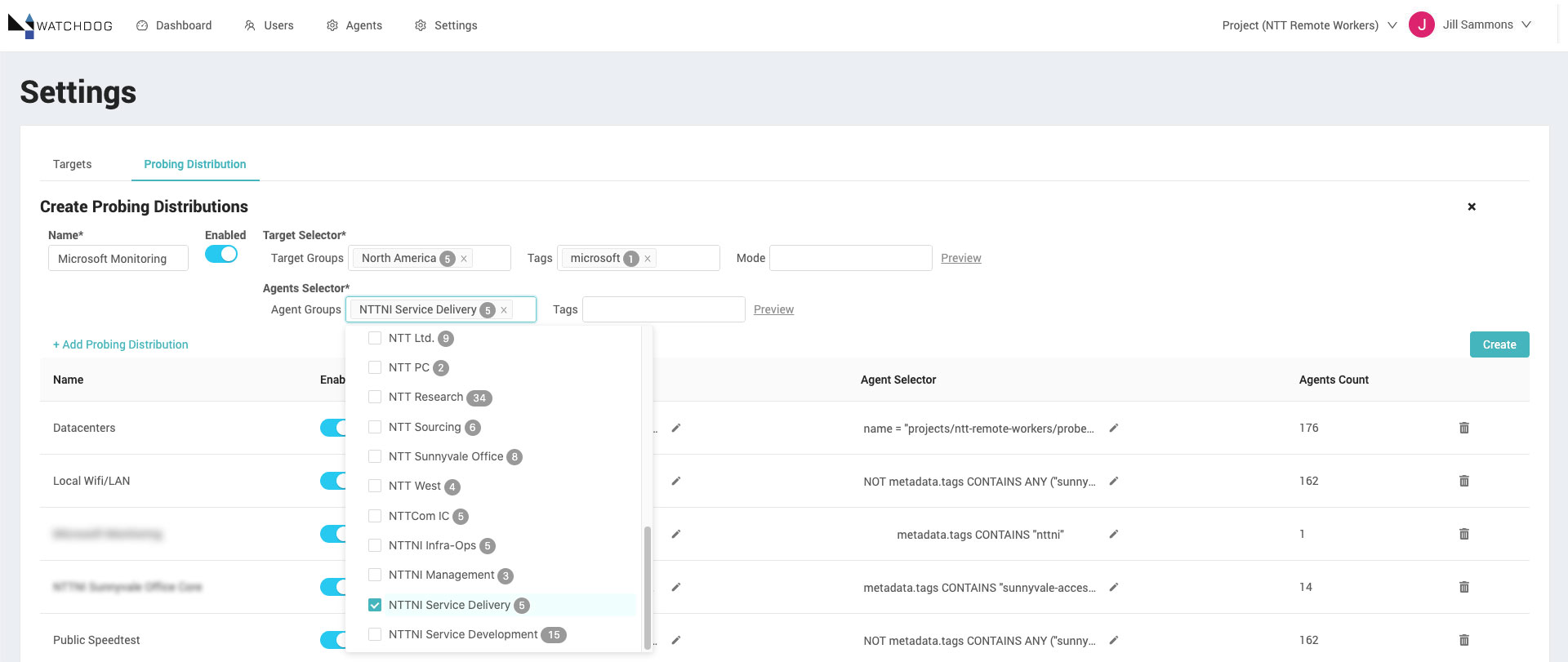Check the NTT Ltd. option
Screen dimensions: 1568x662
pyautogui.click(x=375, y=338)
